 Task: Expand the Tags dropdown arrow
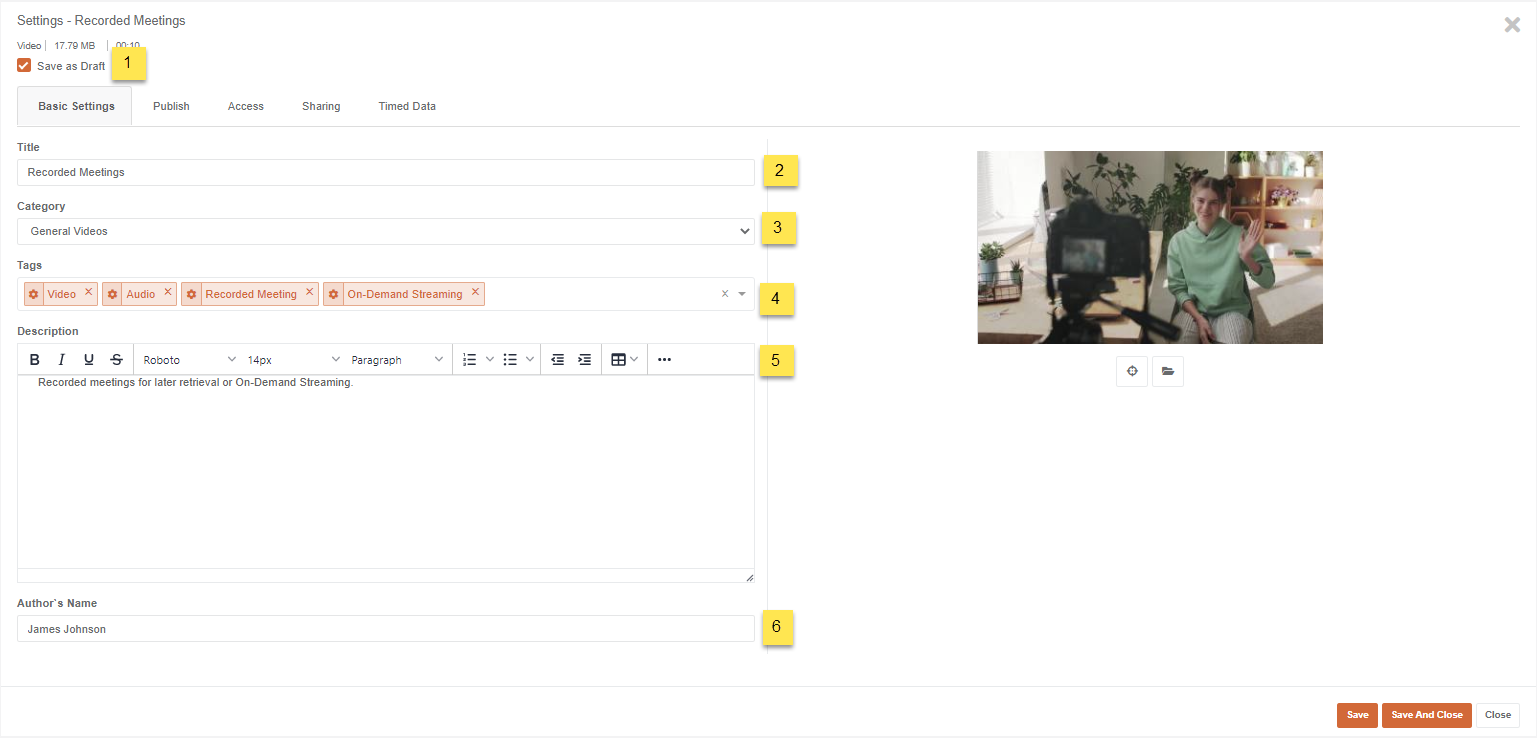click(742, 294)
